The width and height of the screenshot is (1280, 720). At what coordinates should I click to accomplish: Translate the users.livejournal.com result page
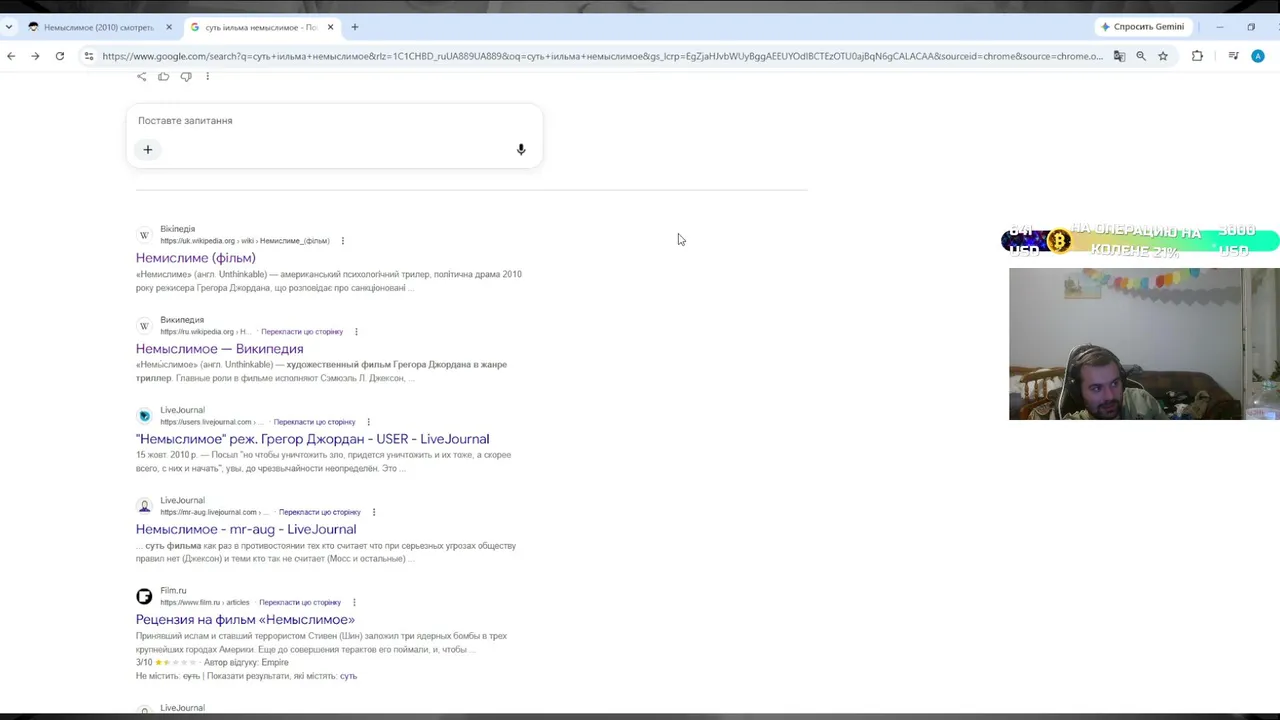(314, 422)
